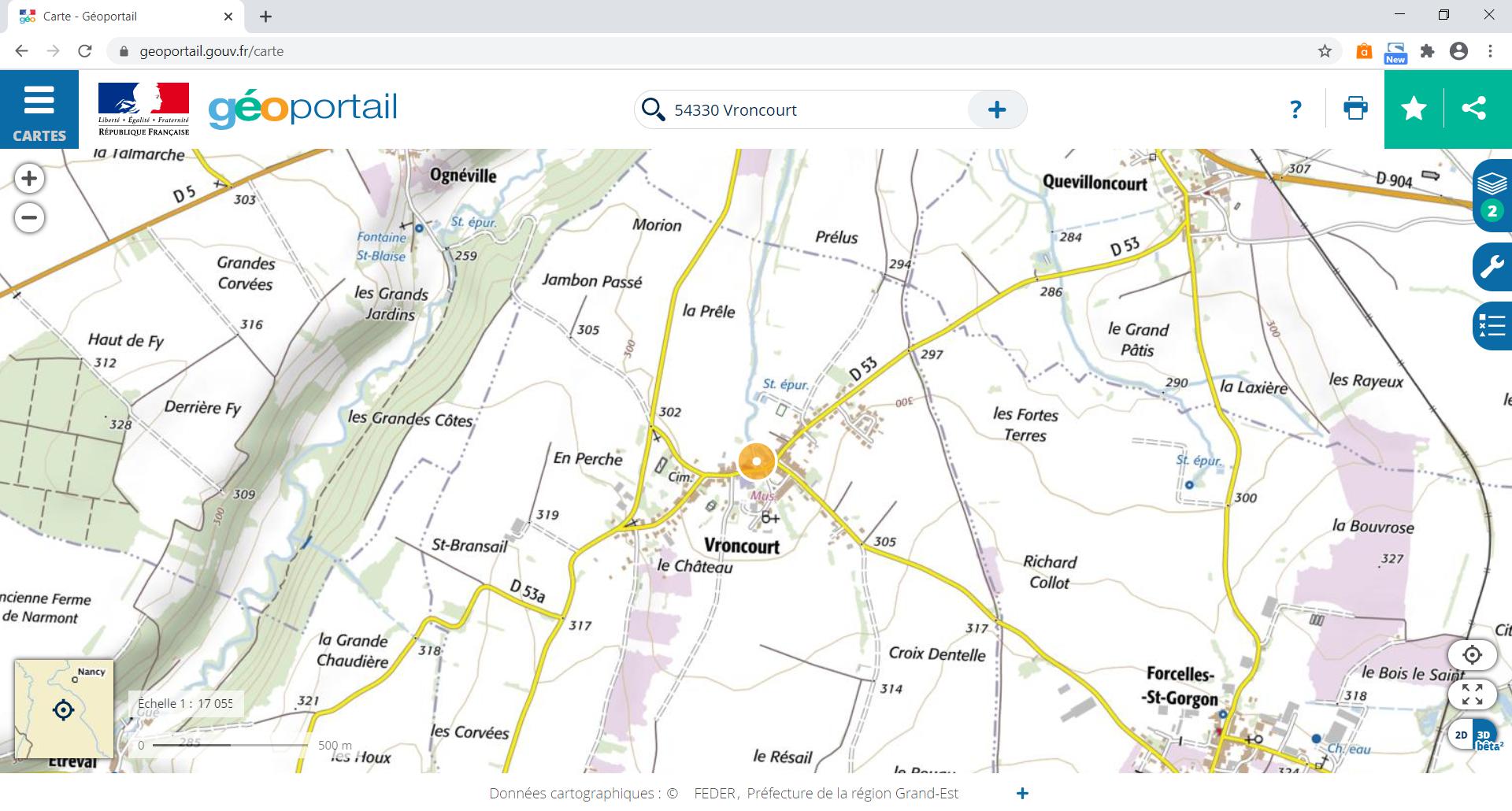This screenshot has height=811, width=1512.
Task: Open the legend list panel
Action: click(1492, 325)
